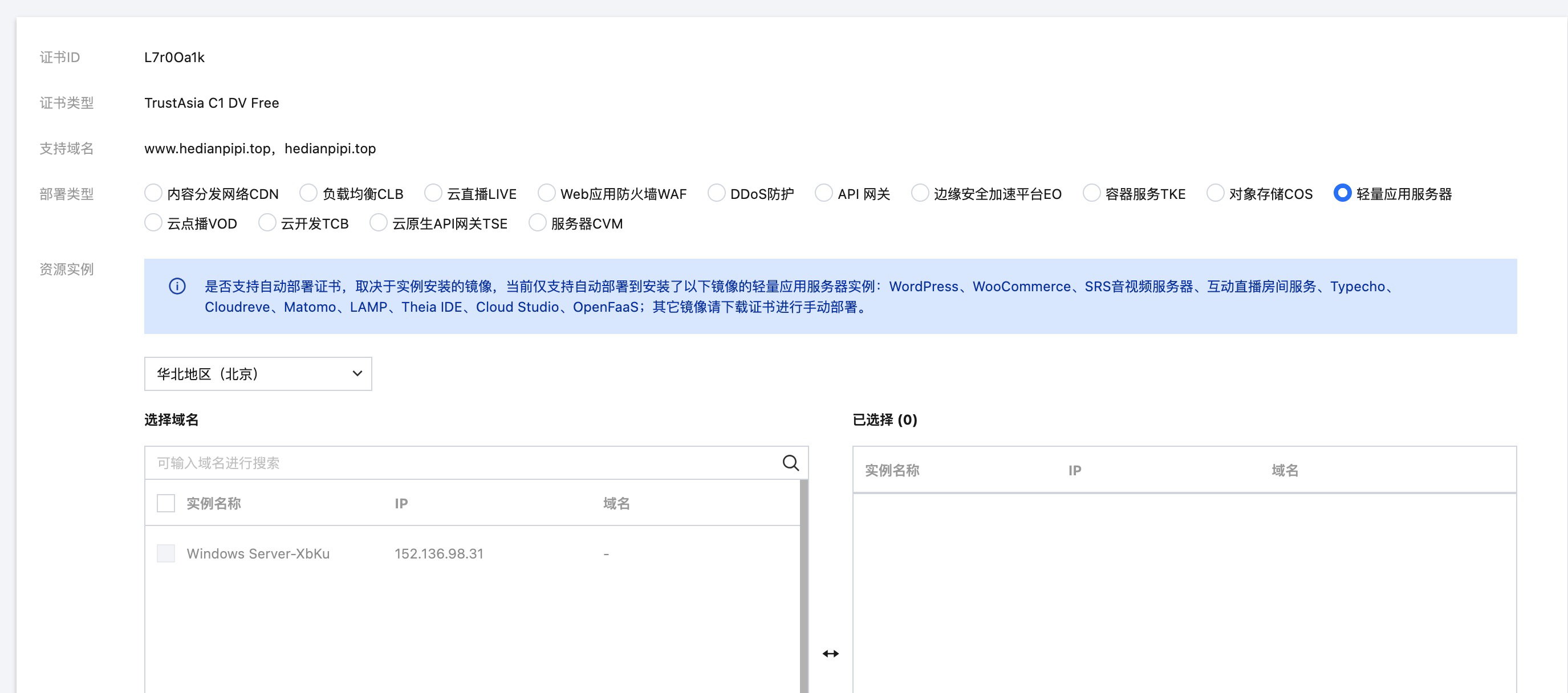Choose DDoS防护 deployment option
Image resolution: width=1568 pixels, height=693 pixels.
pos(717,193)
